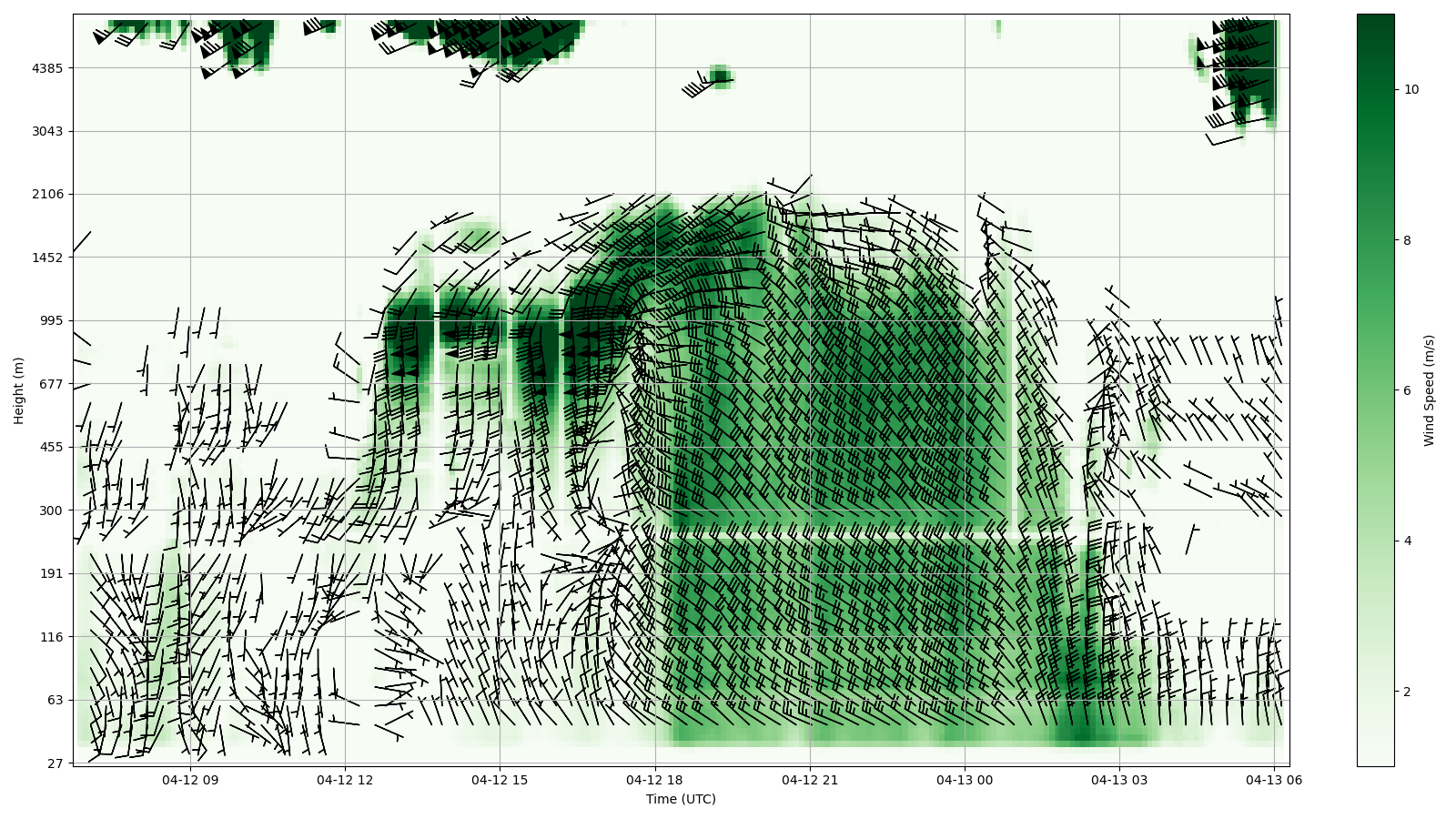Select the colorbar tick label 6
Screen dimensions: 1456x819
click(x=1408, y=390)
